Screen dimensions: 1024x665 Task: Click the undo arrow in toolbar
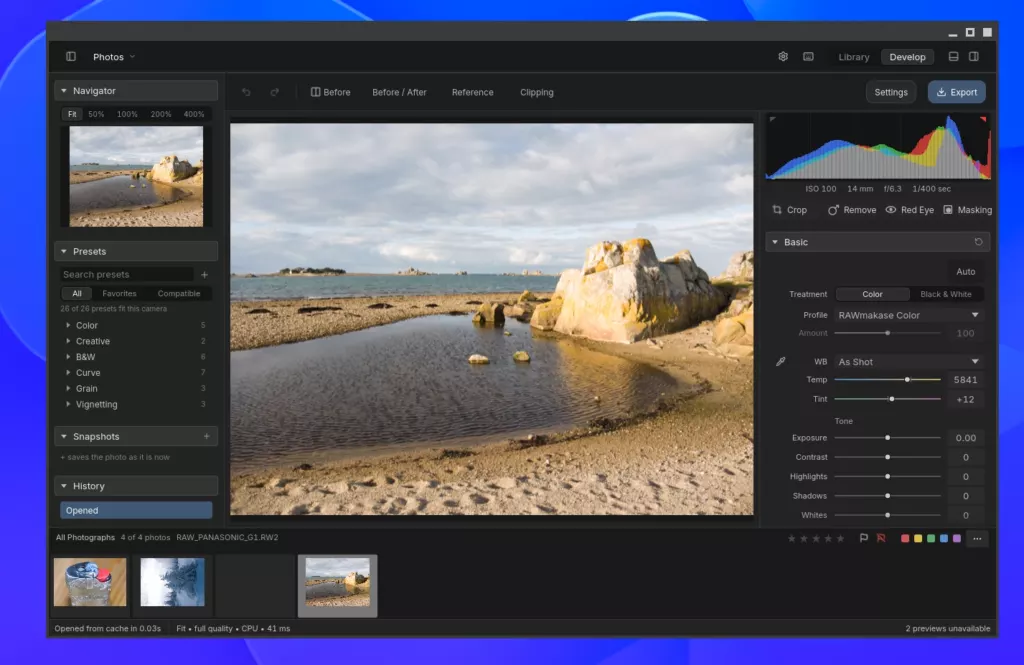point(246,92)
